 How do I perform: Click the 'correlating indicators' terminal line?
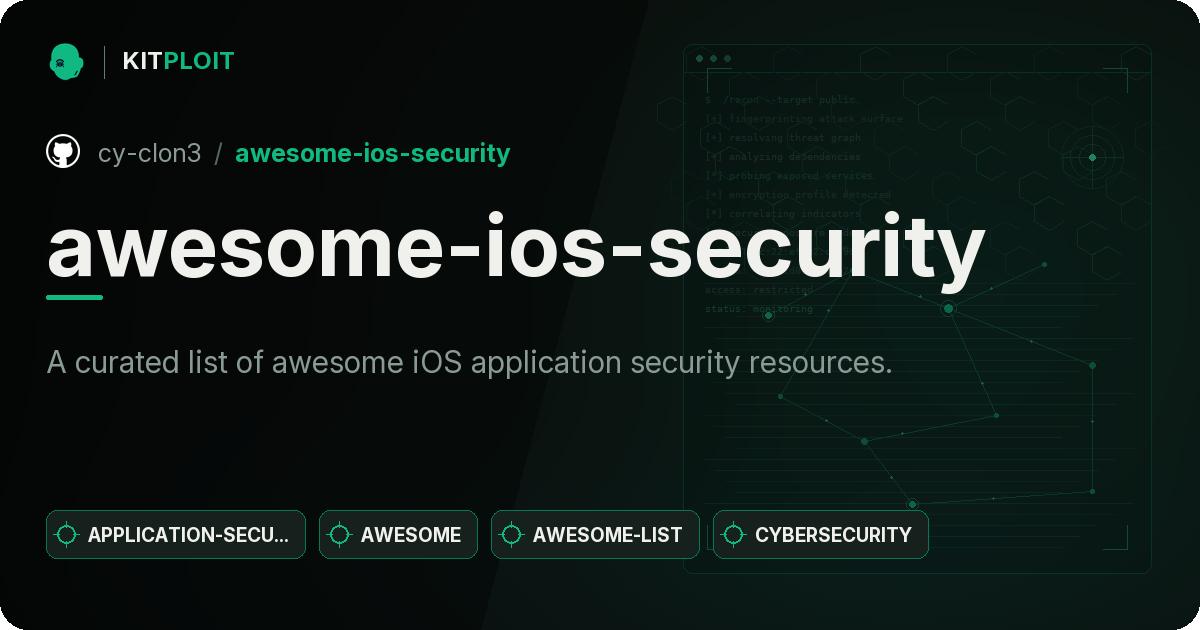tap(783, 214)
